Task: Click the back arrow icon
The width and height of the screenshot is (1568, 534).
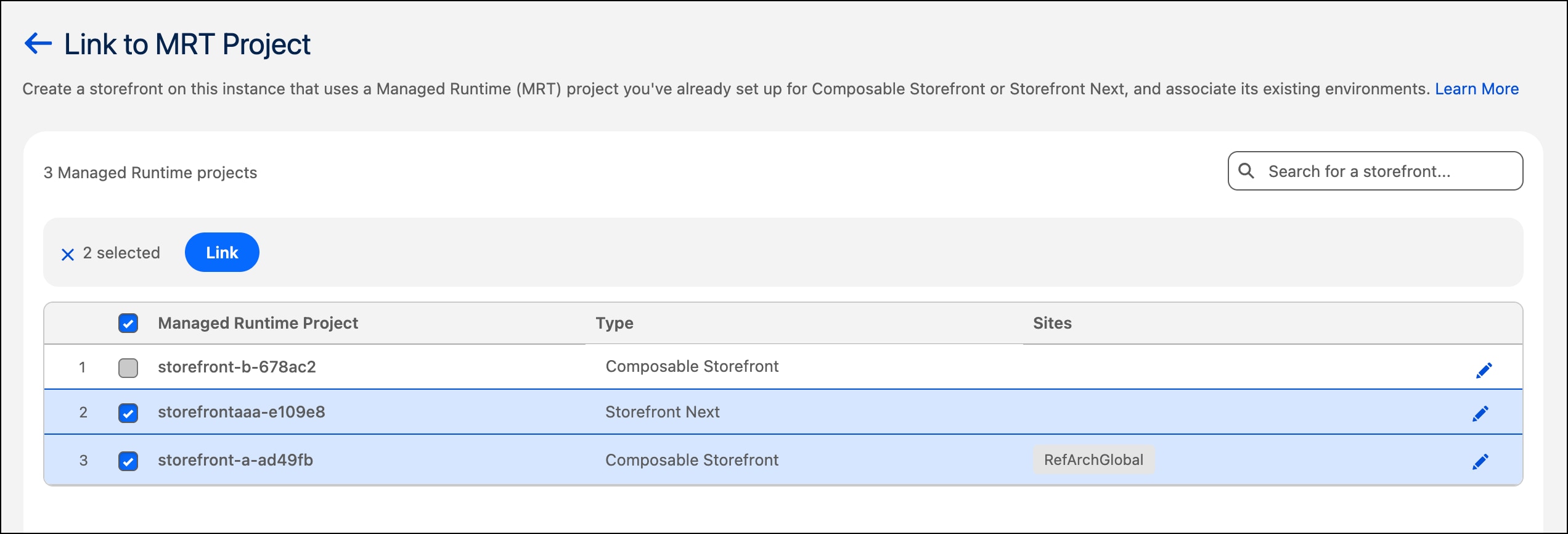Action: click(38, 44)
